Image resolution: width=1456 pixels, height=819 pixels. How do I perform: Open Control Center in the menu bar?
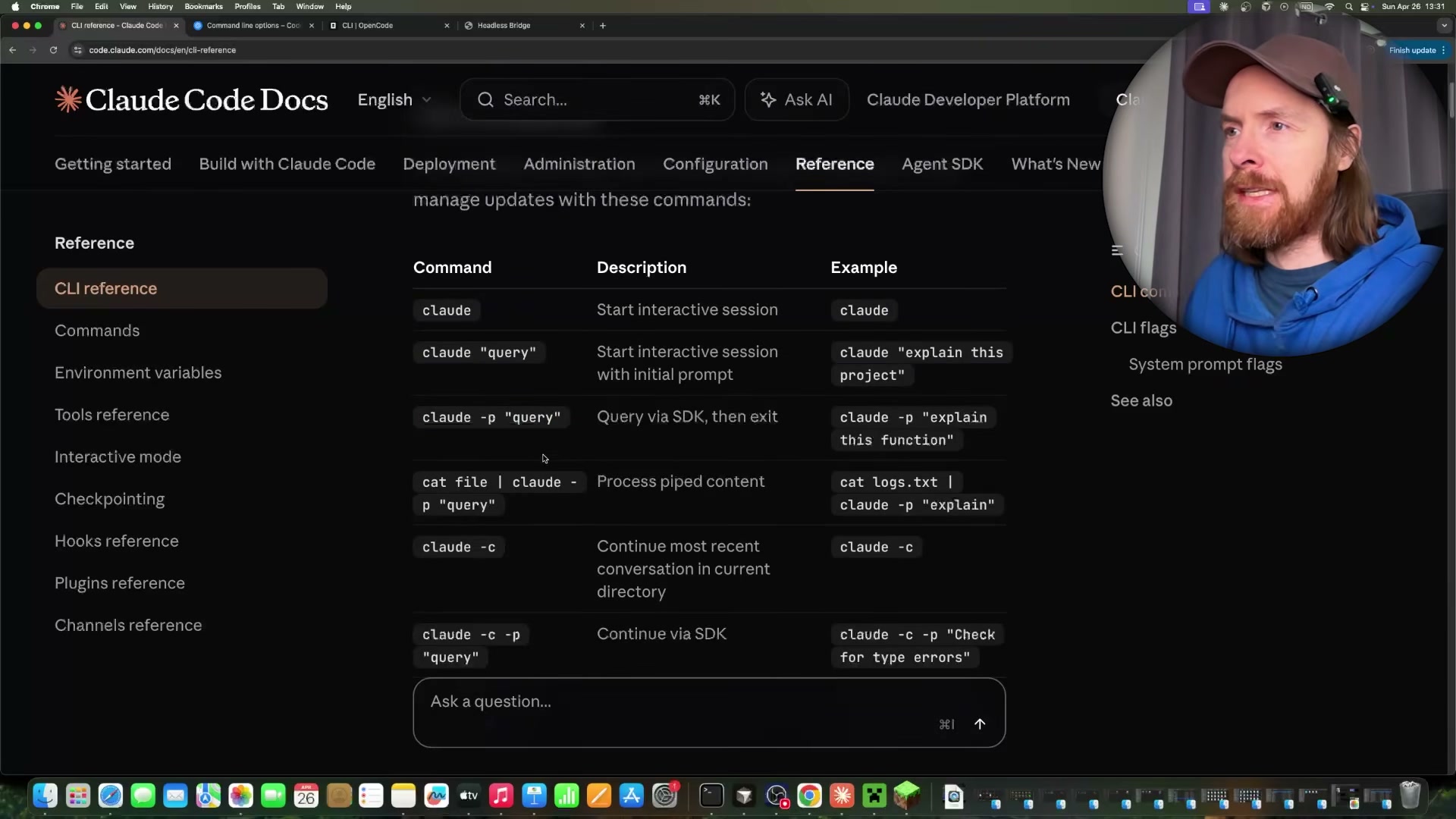[1366, 7]
